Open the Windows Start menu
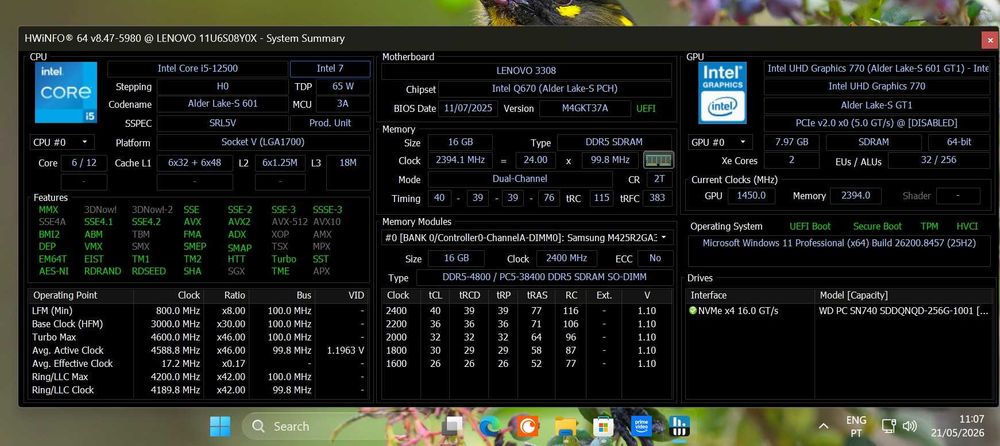 click(x=220, y=426)
